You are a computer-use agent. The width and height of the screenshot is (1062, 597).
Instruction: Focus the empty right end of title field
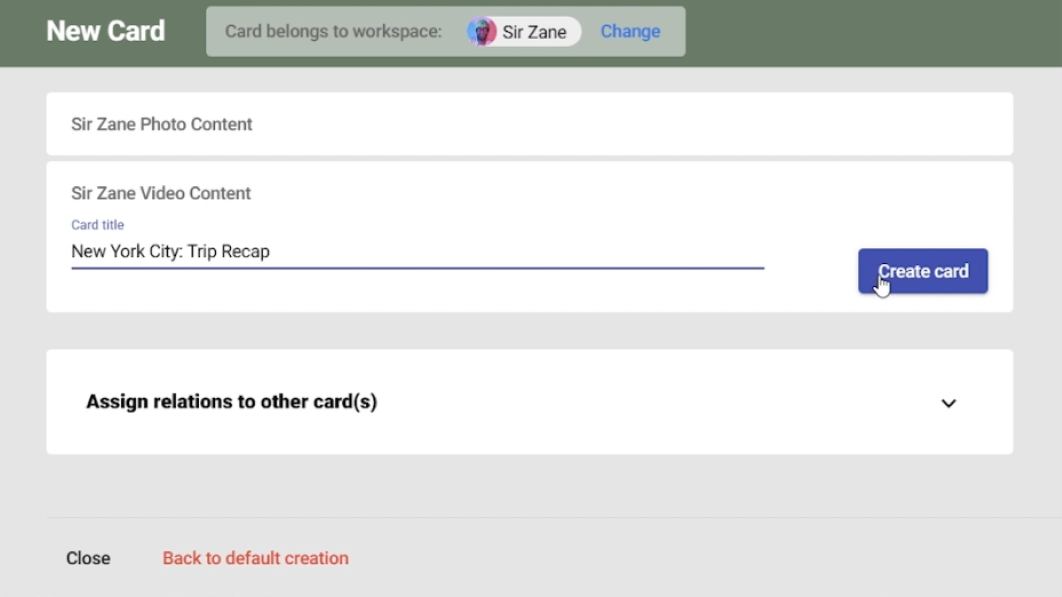pos(600,251)
